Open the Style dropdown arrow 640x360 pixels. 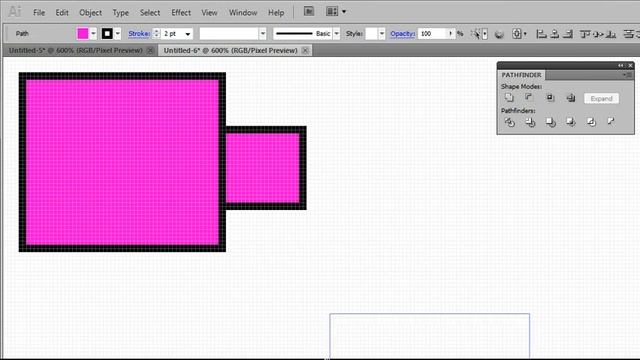382,33
